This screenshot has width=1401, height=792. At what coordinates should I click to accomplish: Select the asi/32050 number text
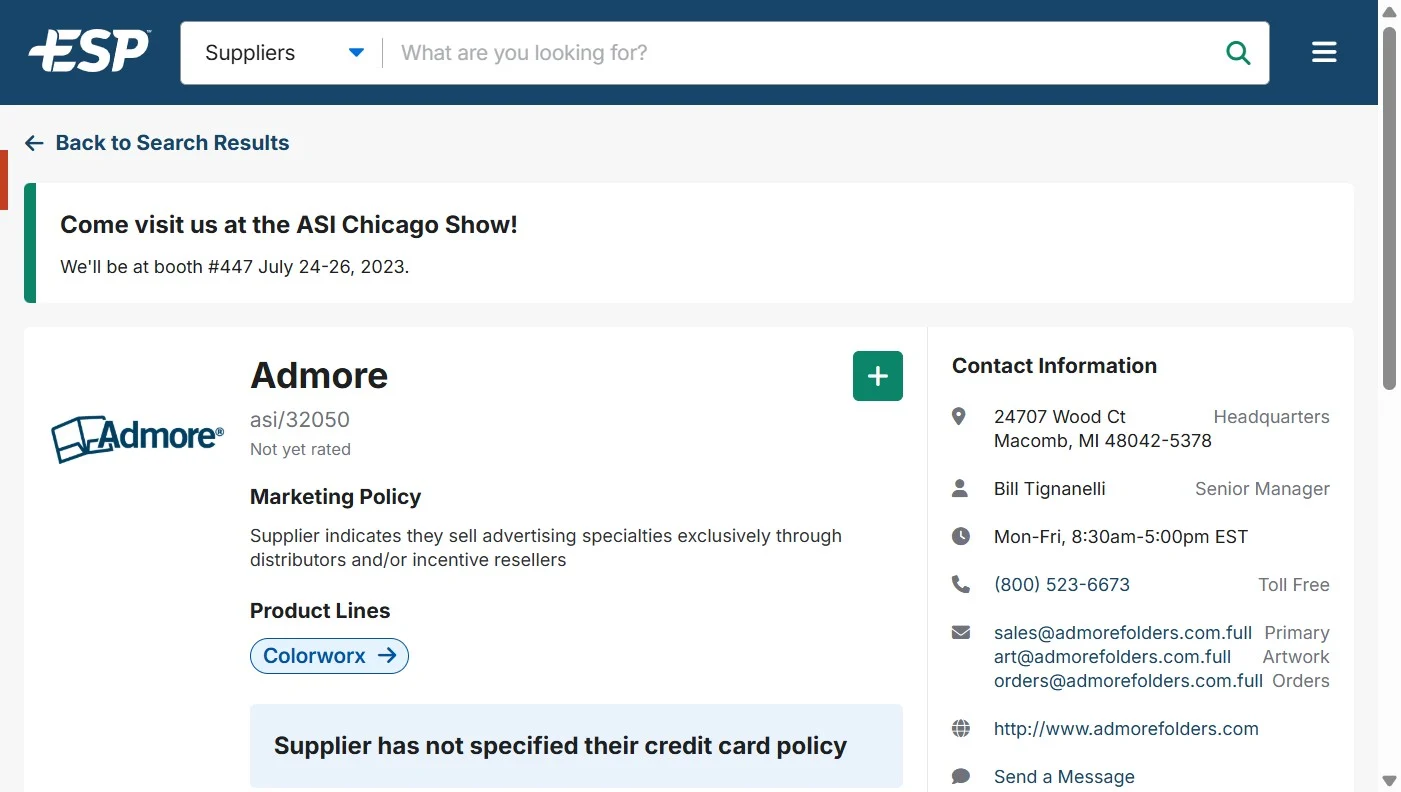tap(300, 420)
